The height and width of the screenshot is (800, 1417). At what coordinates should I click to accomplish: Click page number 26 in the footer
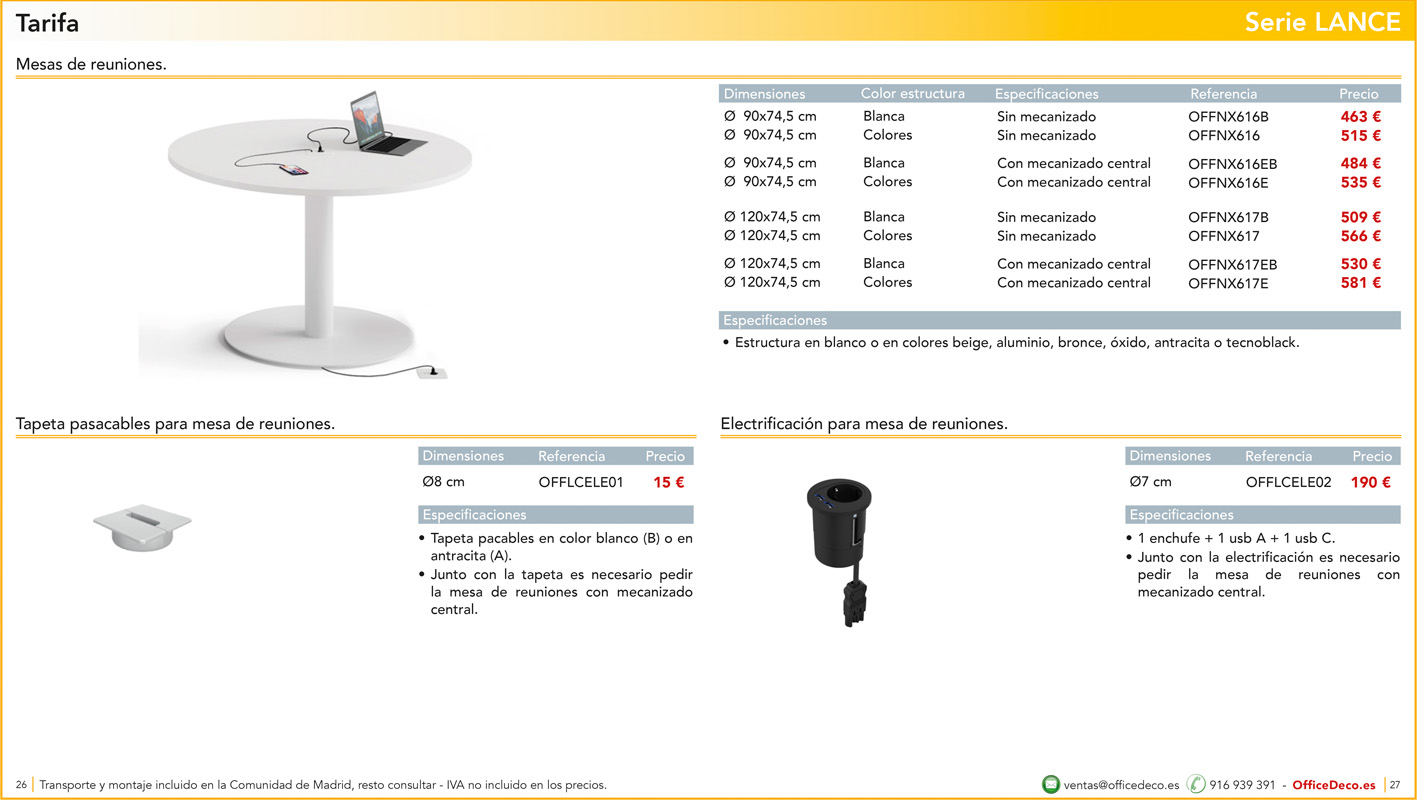[x=21, y=785]
